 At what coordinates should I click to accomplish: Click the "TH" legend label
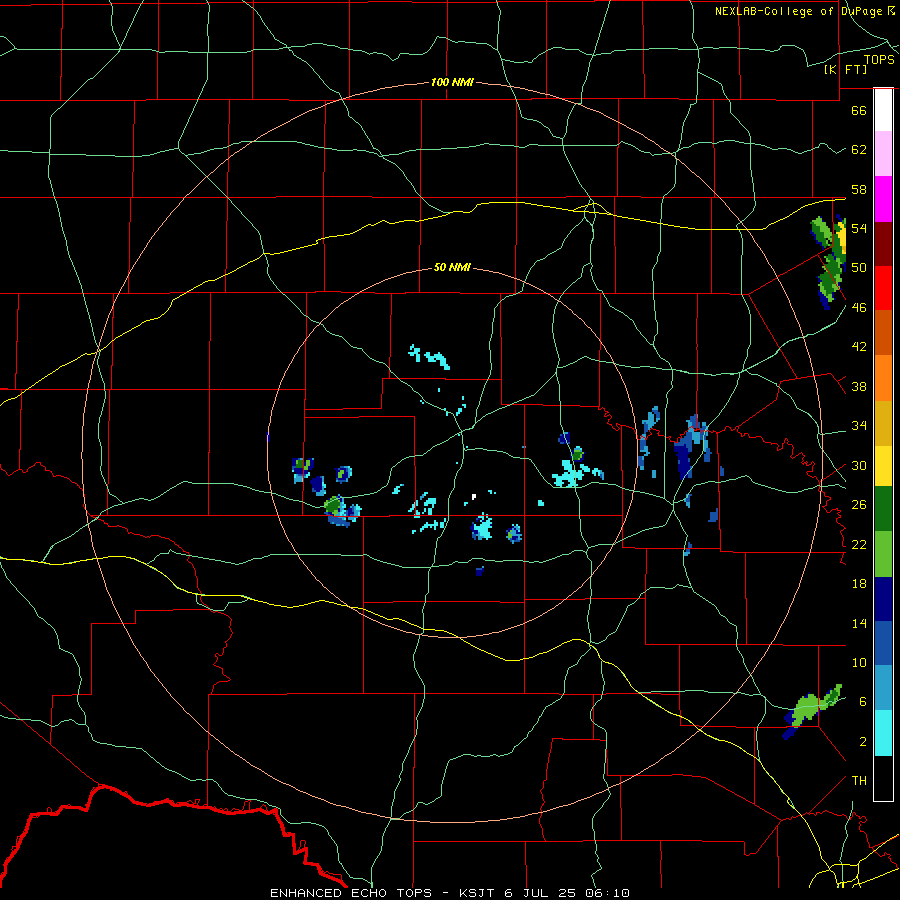coord(859,781)
